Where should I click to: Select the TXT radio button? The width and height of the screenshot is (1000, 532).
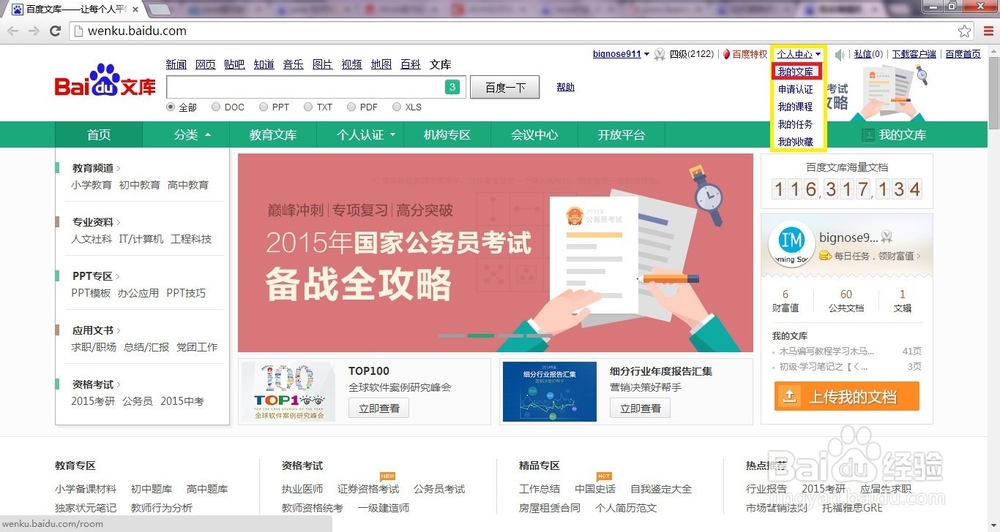308,107
